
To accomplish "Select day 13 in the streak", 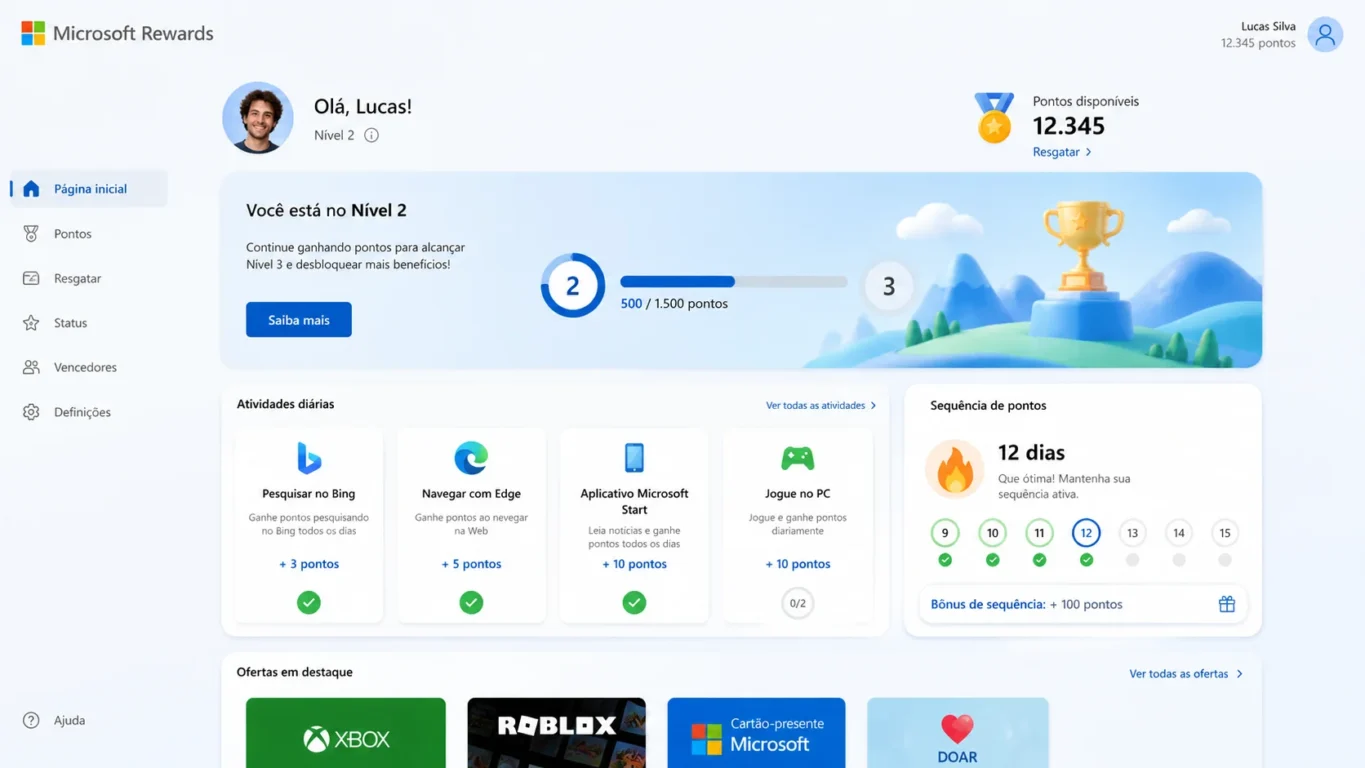I will click(1132, 533).
